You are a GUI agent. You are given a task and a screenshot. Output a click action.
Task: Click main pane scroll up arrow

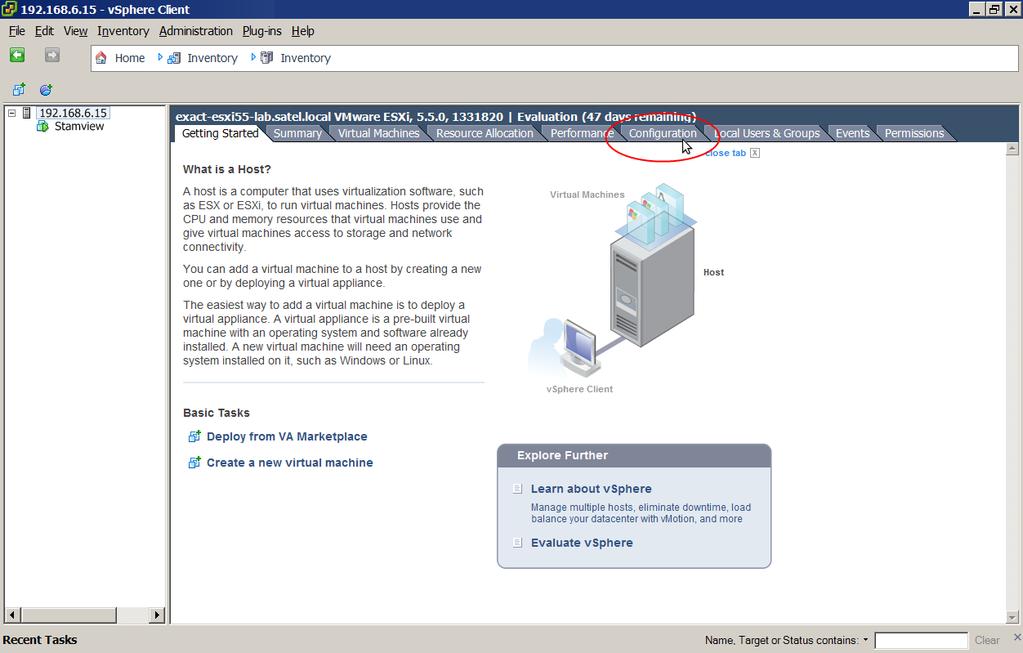(1012, 149)
